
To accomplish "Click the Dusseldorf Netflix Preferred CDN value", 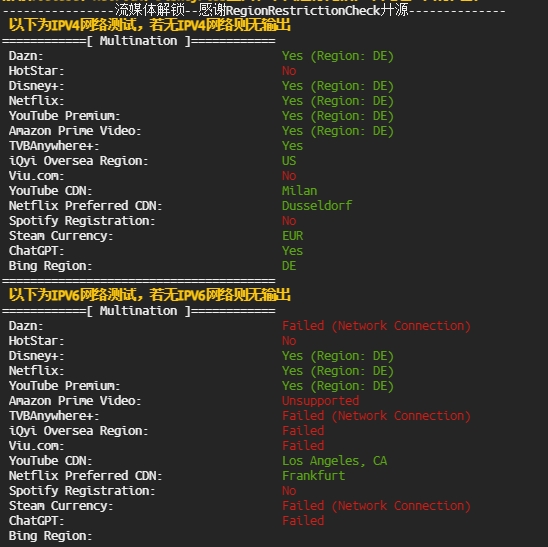I will pos(317,206).
